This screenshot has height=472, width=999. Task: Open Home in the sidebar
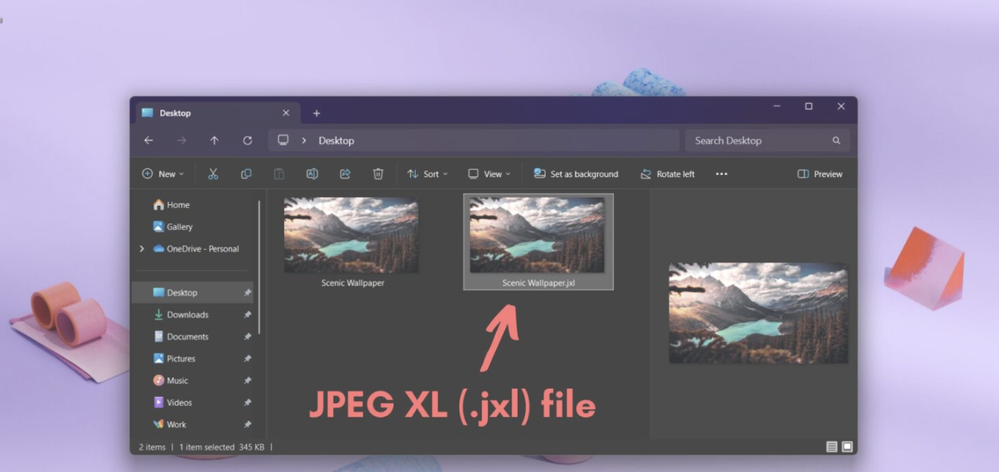pyautogui.click(x=171, y=205)
